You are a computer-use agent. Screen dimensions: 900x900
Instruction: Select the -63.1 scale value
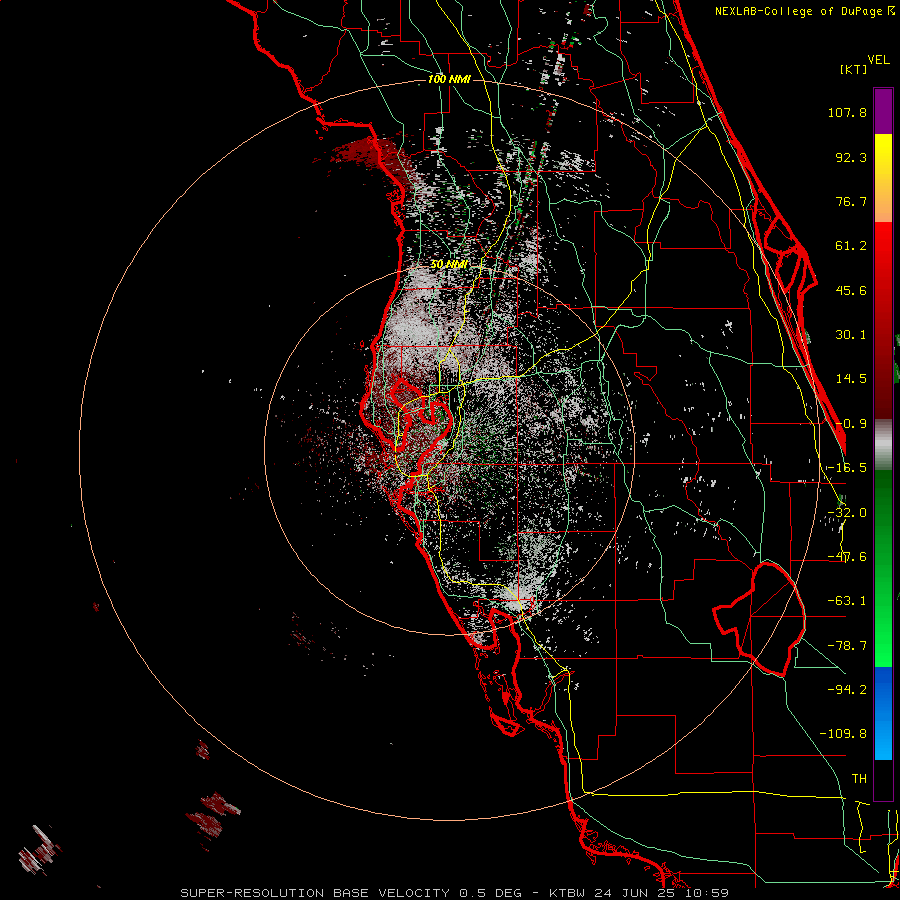click(847, 601)
